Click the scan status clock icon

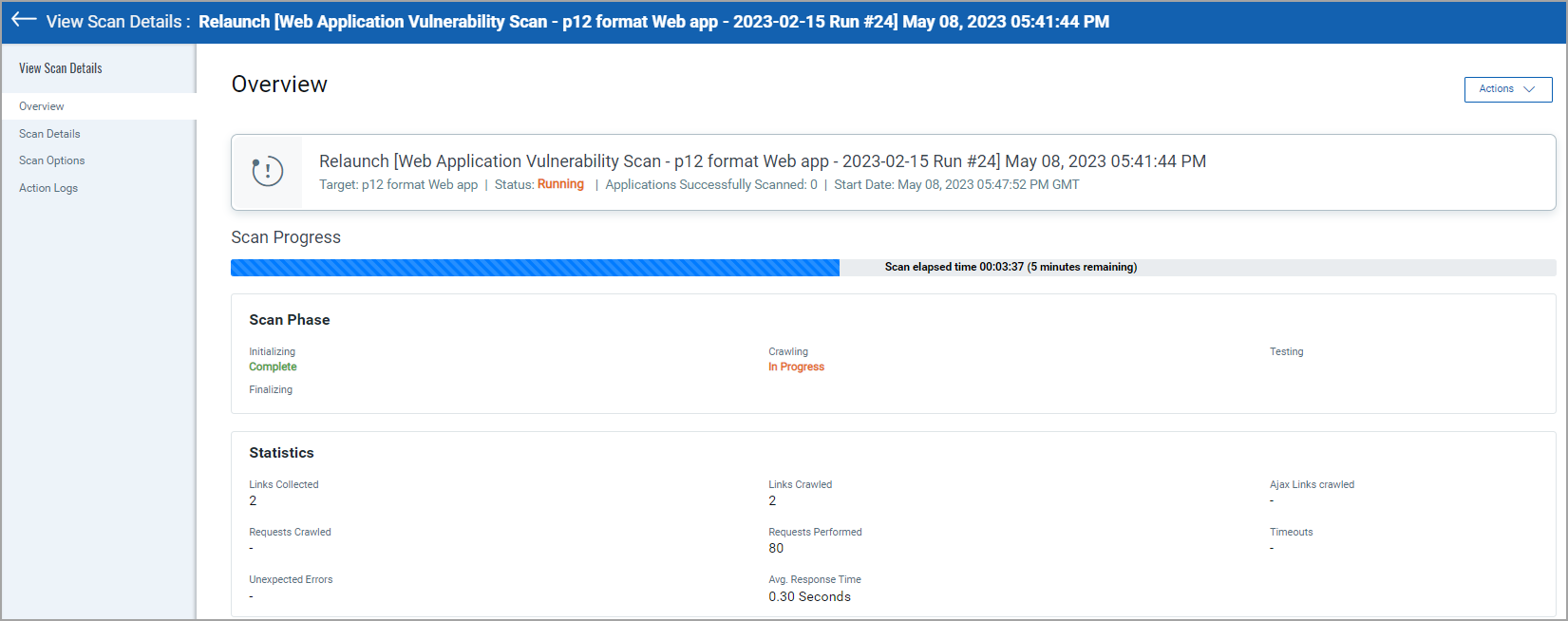268,172
